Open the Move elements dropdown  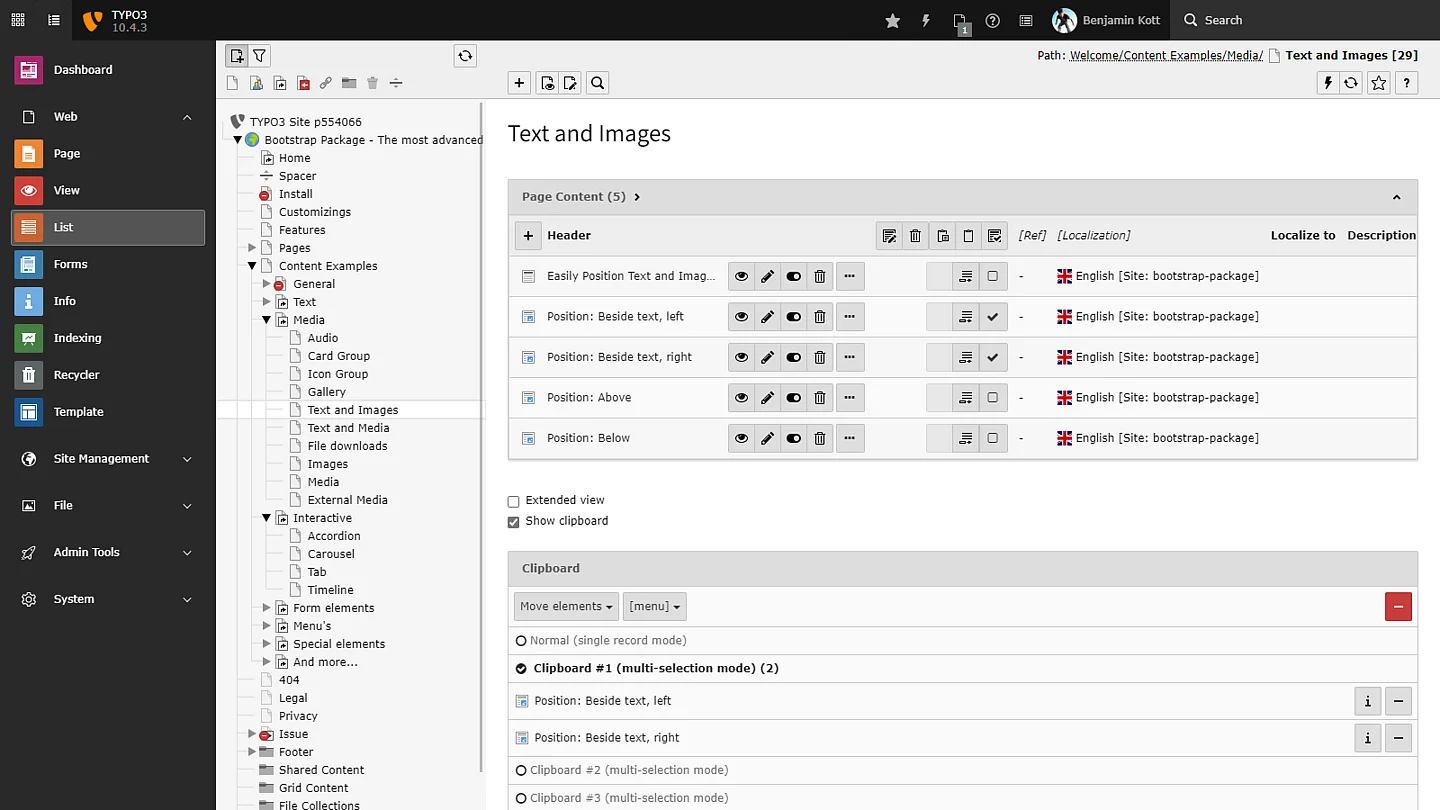(566, 606)
